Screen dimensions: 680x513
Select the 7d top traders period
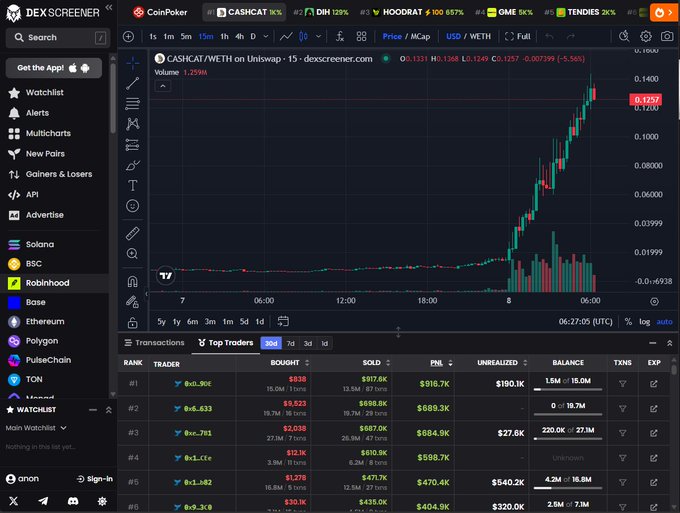(x=291, y=343)
